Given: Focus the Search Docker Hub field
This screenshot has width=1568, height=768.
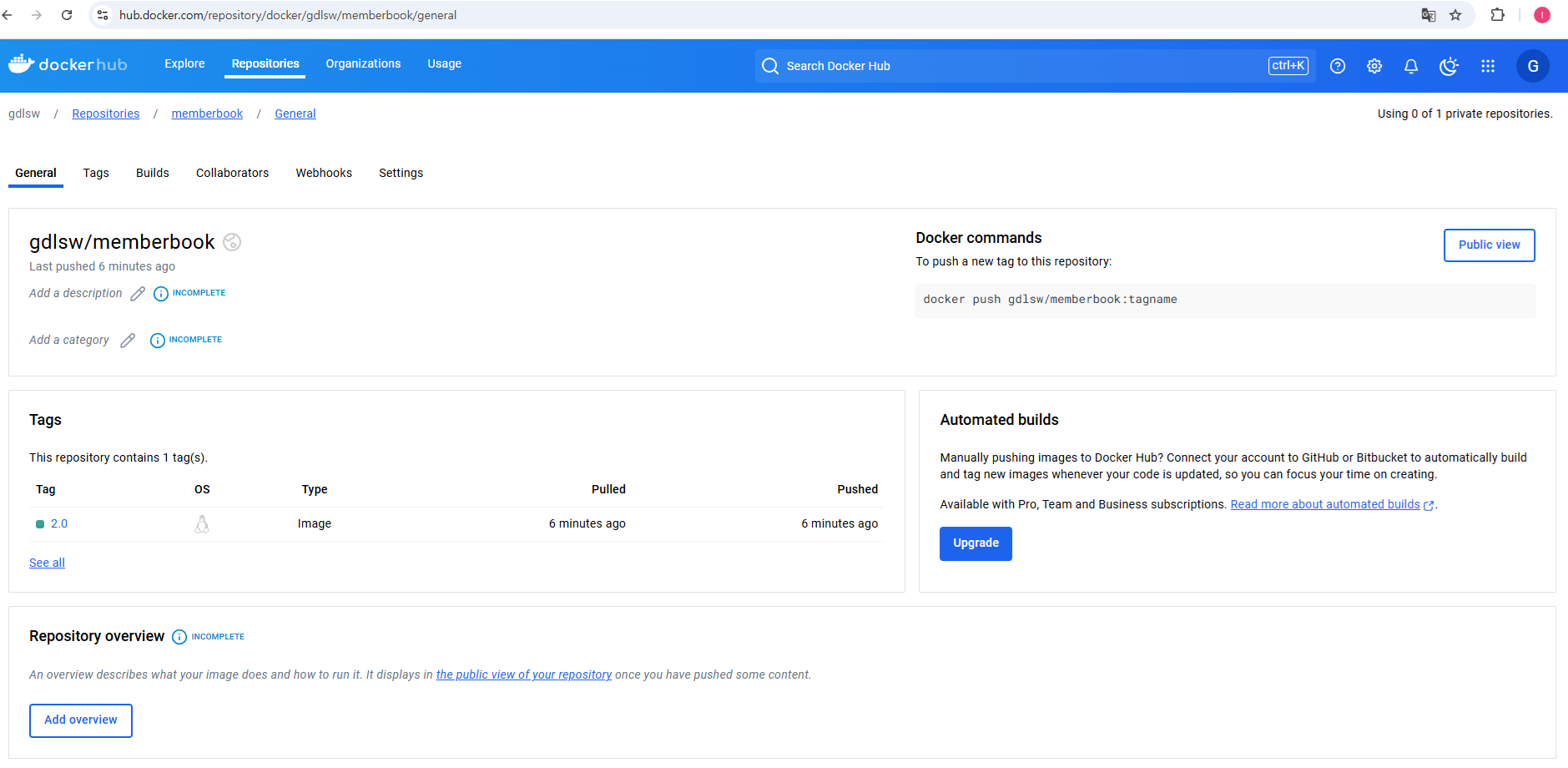Looking at the screenshot, I should (1035, 66).
